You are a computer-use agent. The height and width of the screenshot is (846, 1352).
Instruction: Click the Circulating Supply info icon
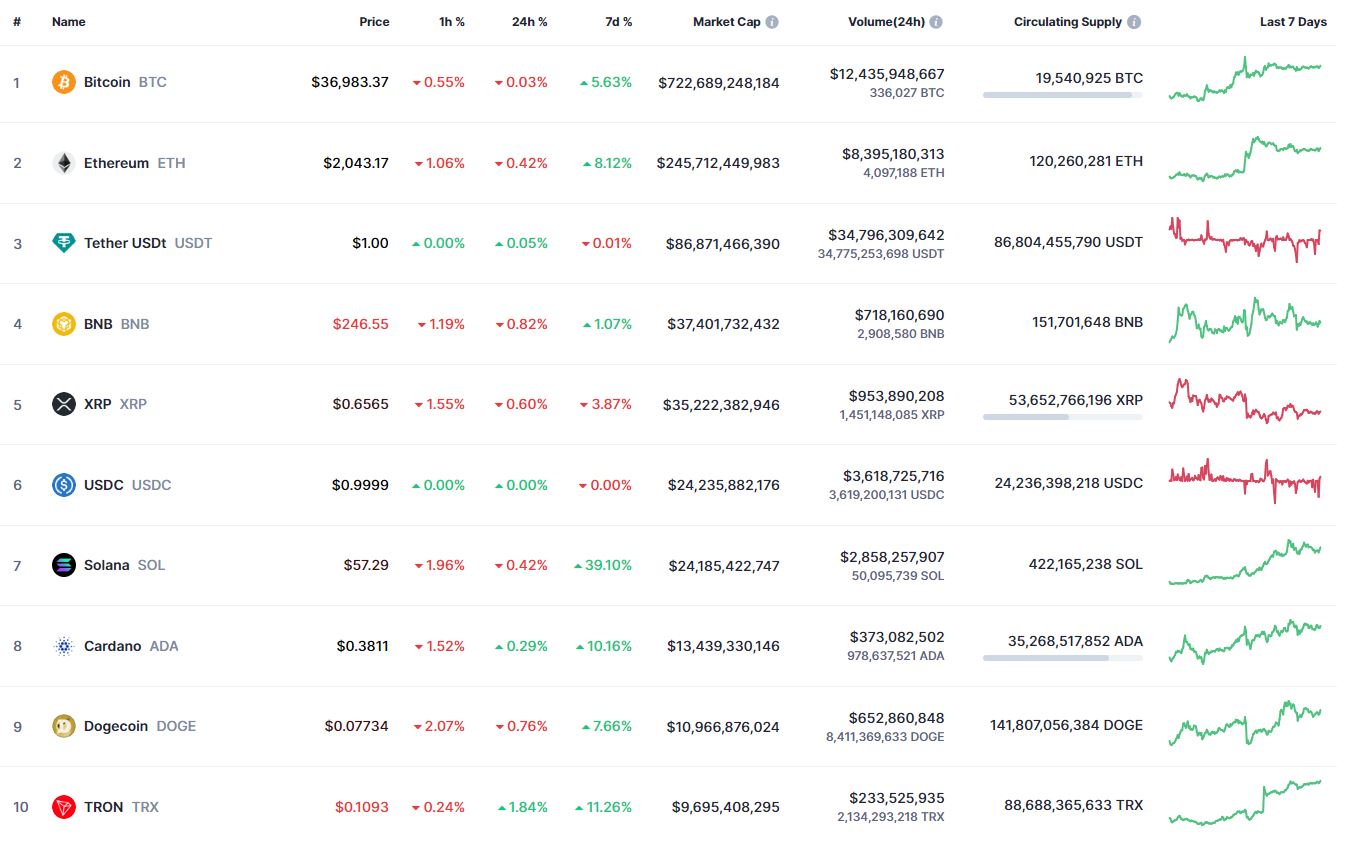(x=1134, y=22)
